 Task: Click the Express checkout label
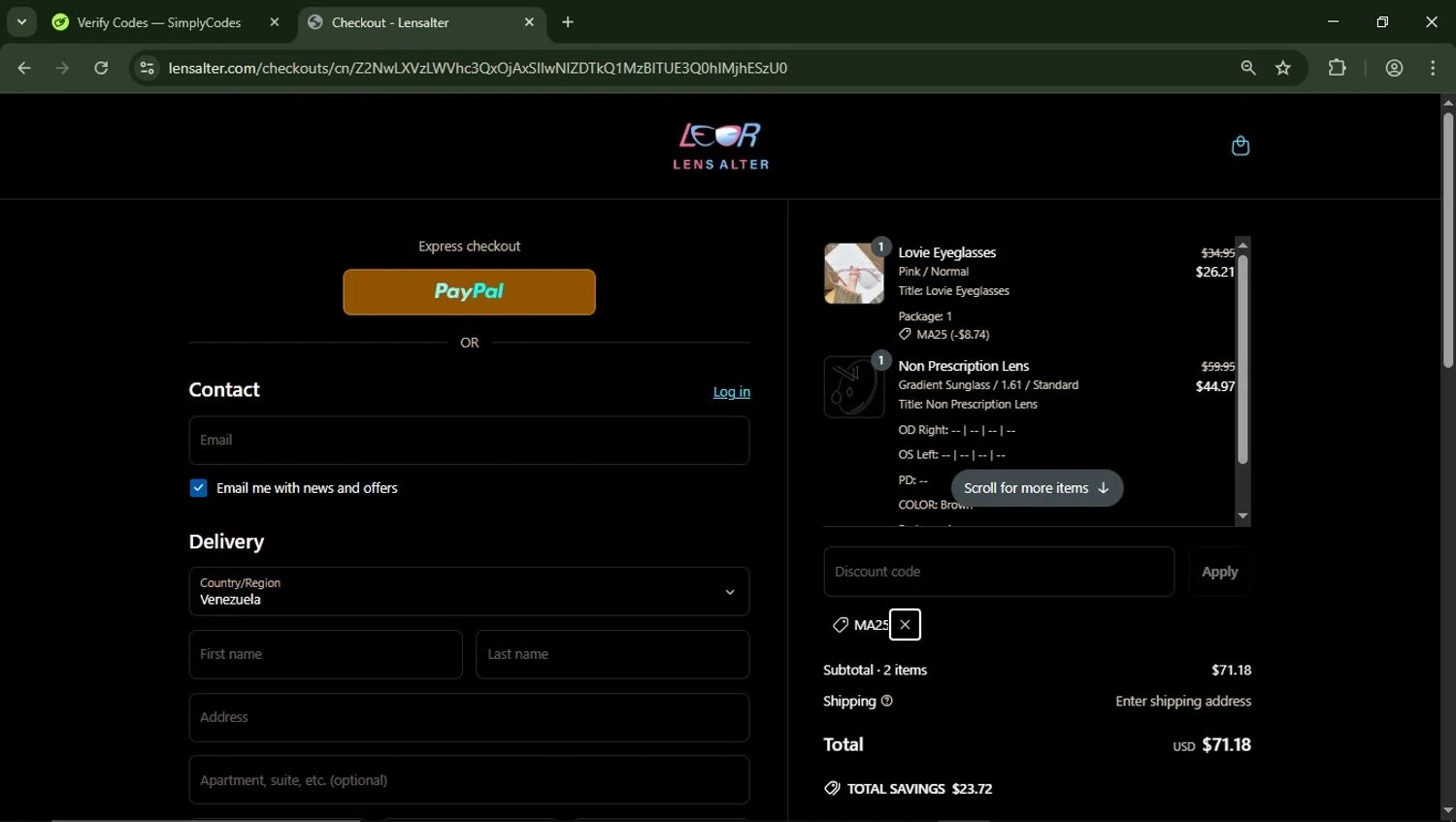[x=469, y=247]
